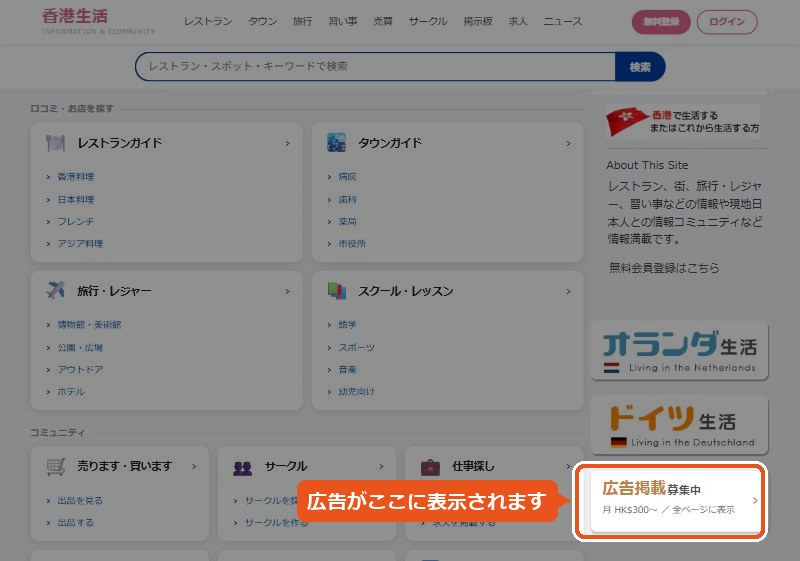Open the ドイツ生活 banner

click(680, 425)
